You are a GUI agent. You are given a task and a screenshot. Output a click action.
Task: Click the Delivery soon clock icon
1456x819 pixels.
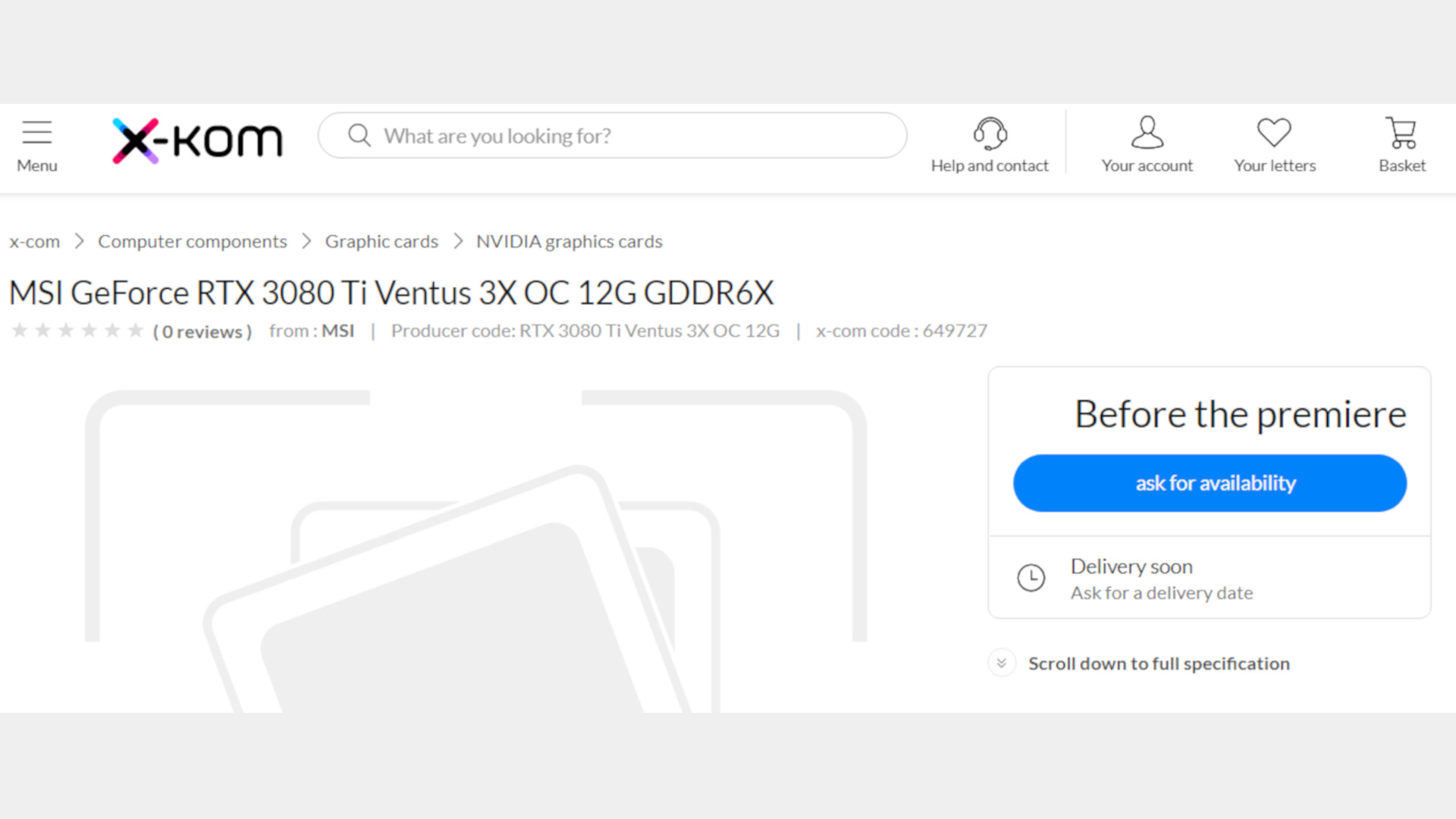pos(1031,578)
